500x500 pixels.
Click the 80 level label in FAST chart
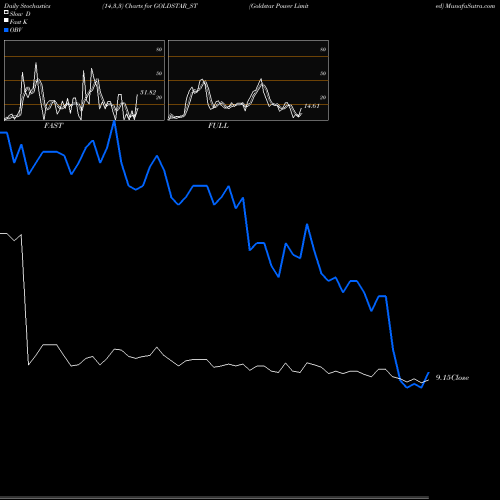(x=159, y=49)
